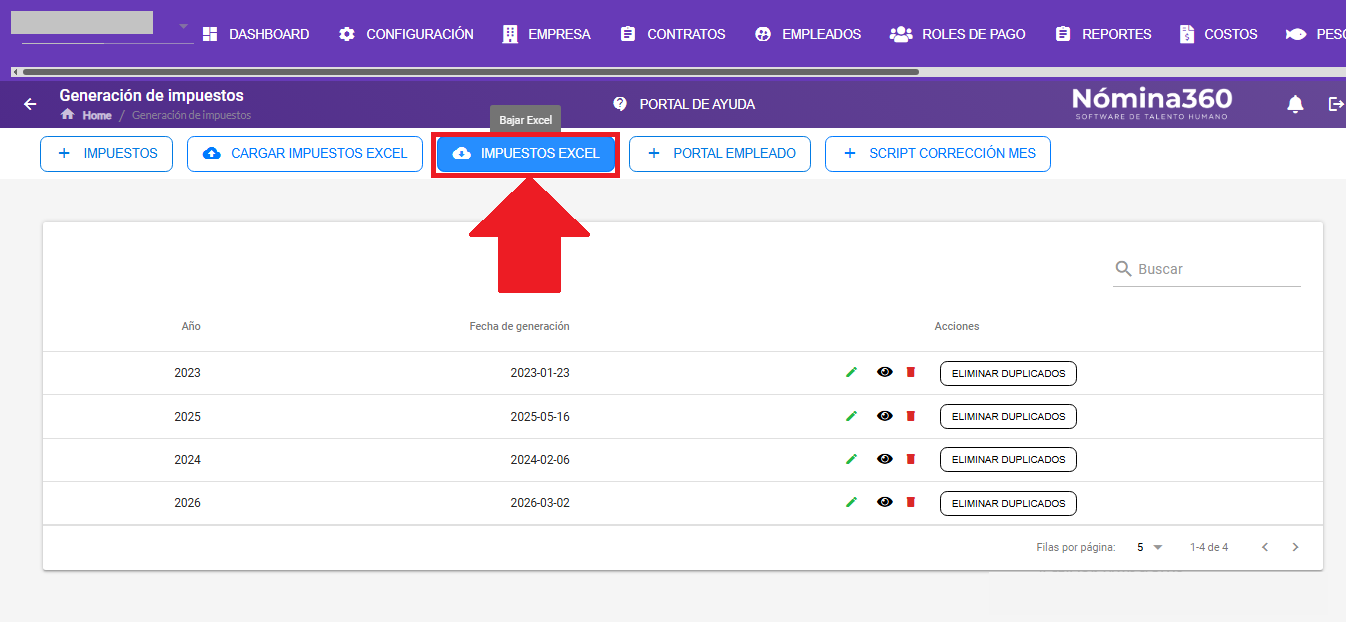This screenshot has width=1346, height=622.
Task: Click the Contratos clipboard icon
Action: (x=628, y=34)
